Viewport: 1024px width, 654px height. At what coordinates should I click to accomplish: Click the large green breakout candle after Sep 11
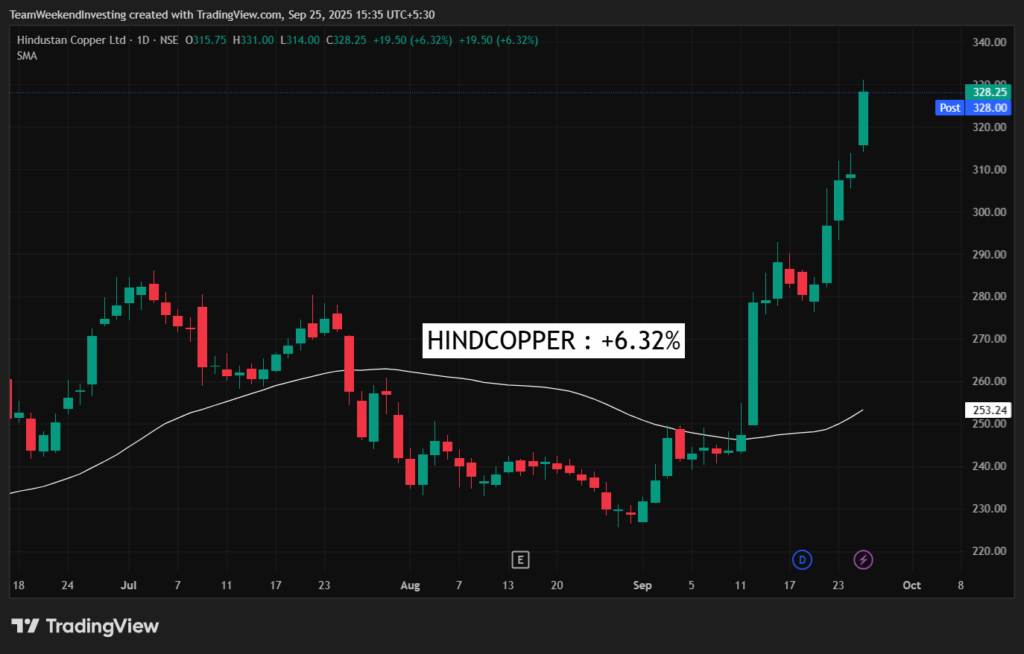[x=753, y=364]
